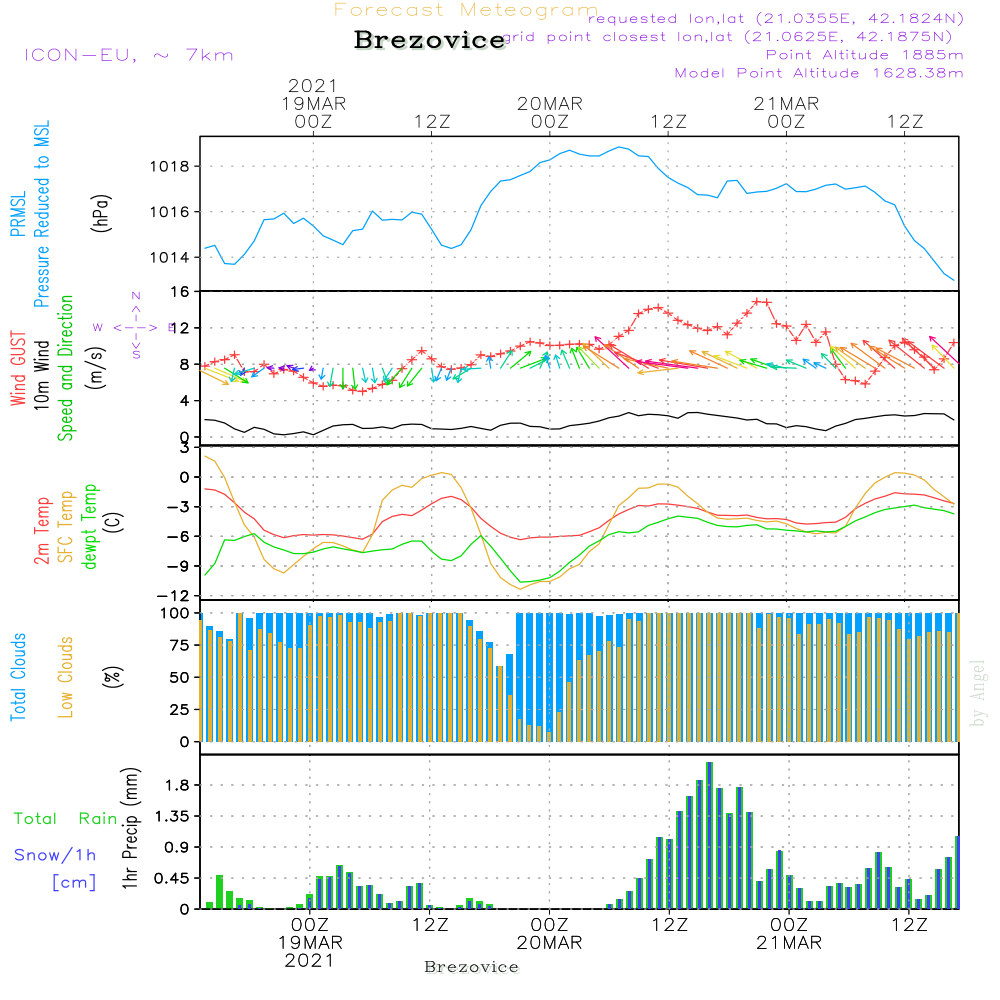This screenshot has height=1000, width=1000.
Task: Click the '2m Temp' red label
Action: point(41,531)
